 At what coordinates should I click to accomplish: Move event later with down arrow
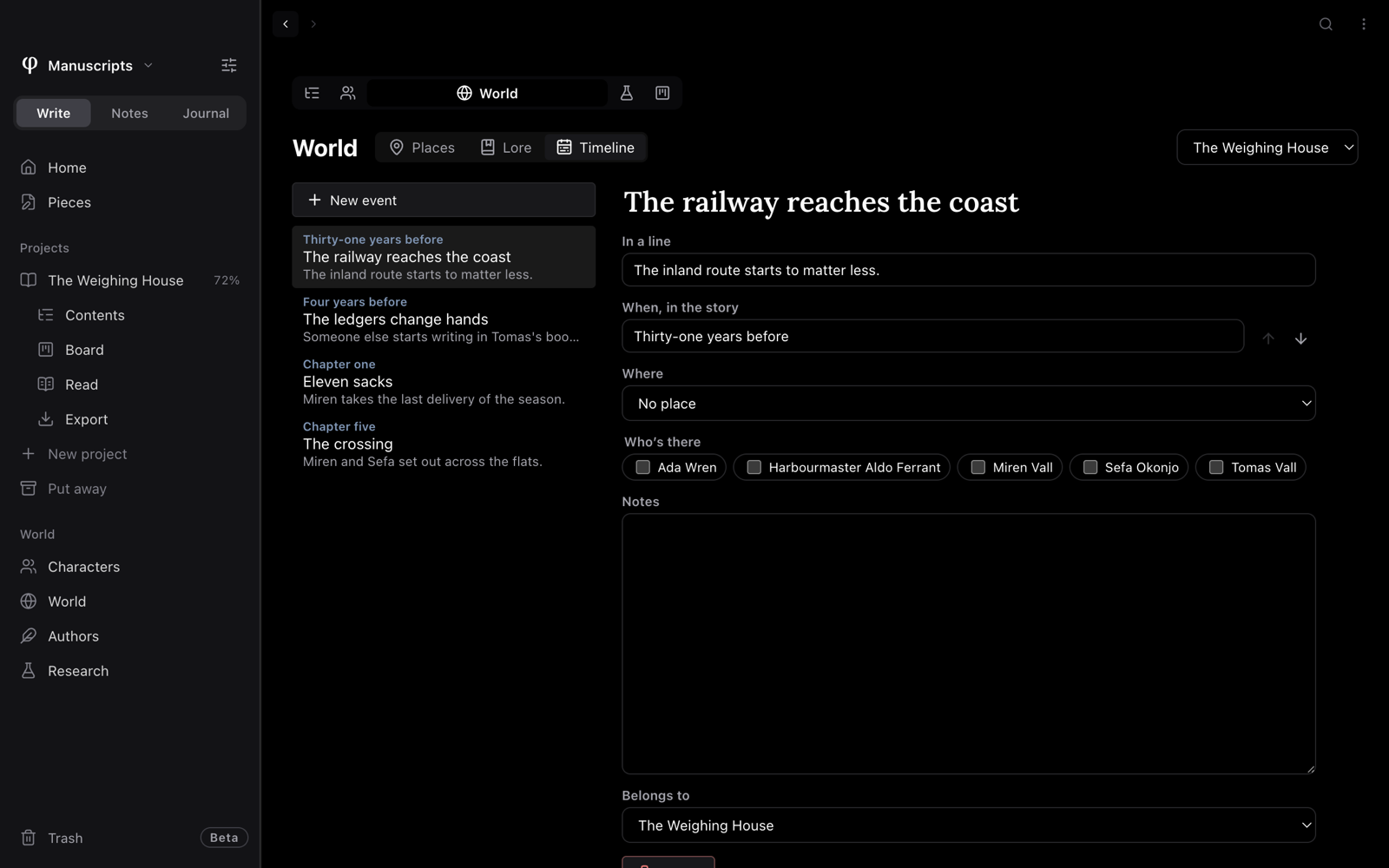pyautogui.click(x=1300, y=339)
